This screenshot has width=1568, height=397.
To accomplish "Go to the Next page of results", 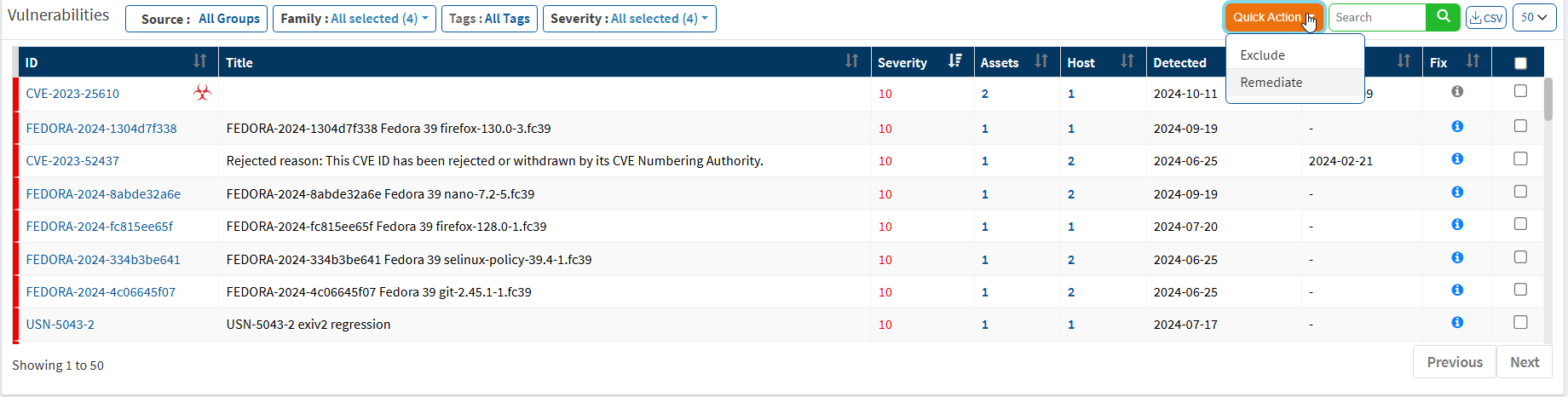I will pos(1525,362).
